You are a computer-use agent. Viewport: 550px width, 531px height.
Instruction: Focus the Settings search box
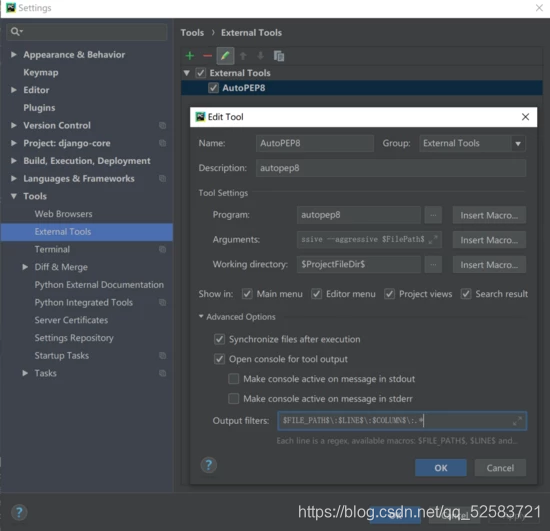click(x=87, y=32)
